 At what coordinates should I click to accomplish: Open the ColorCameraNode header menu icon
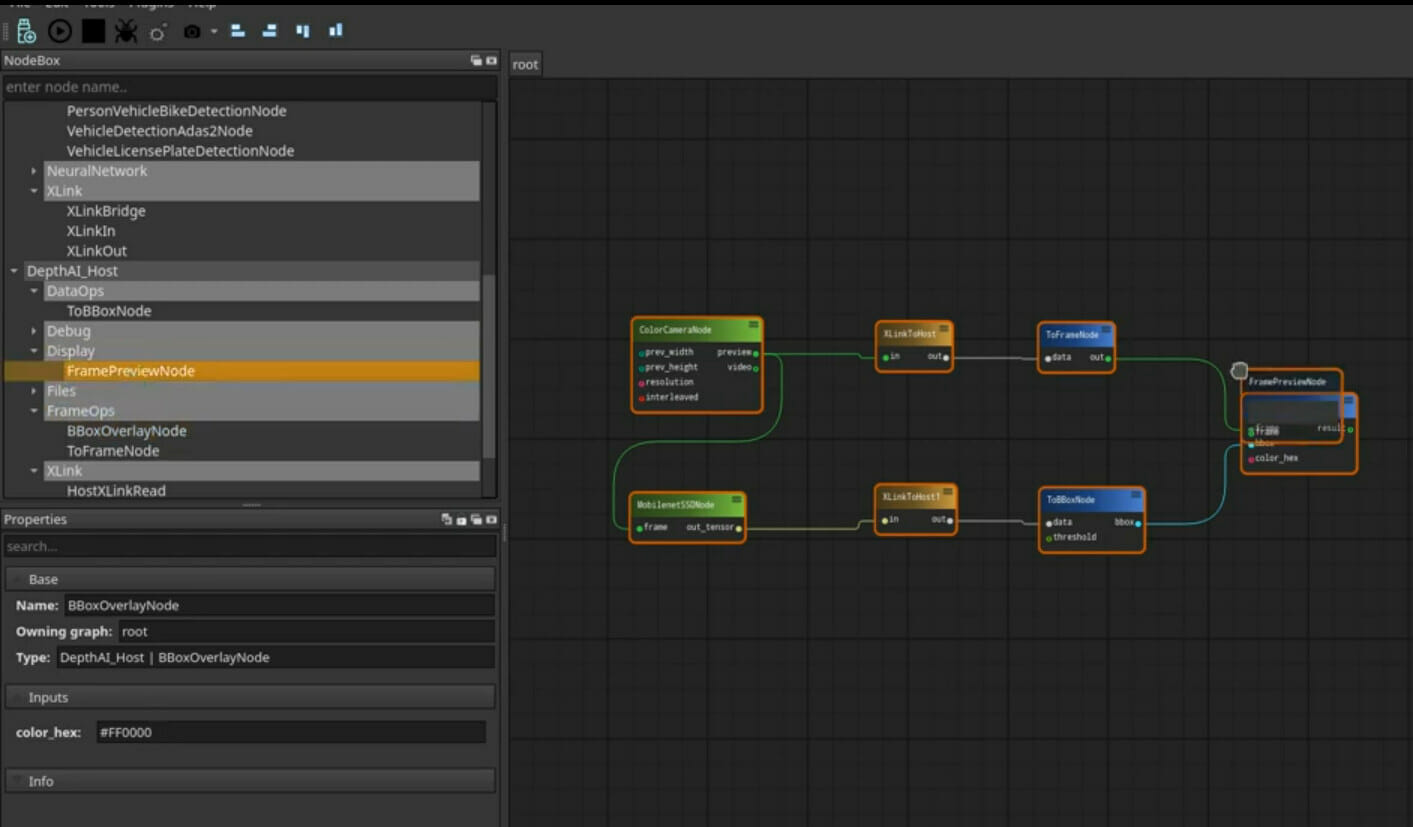pos(752,325)
